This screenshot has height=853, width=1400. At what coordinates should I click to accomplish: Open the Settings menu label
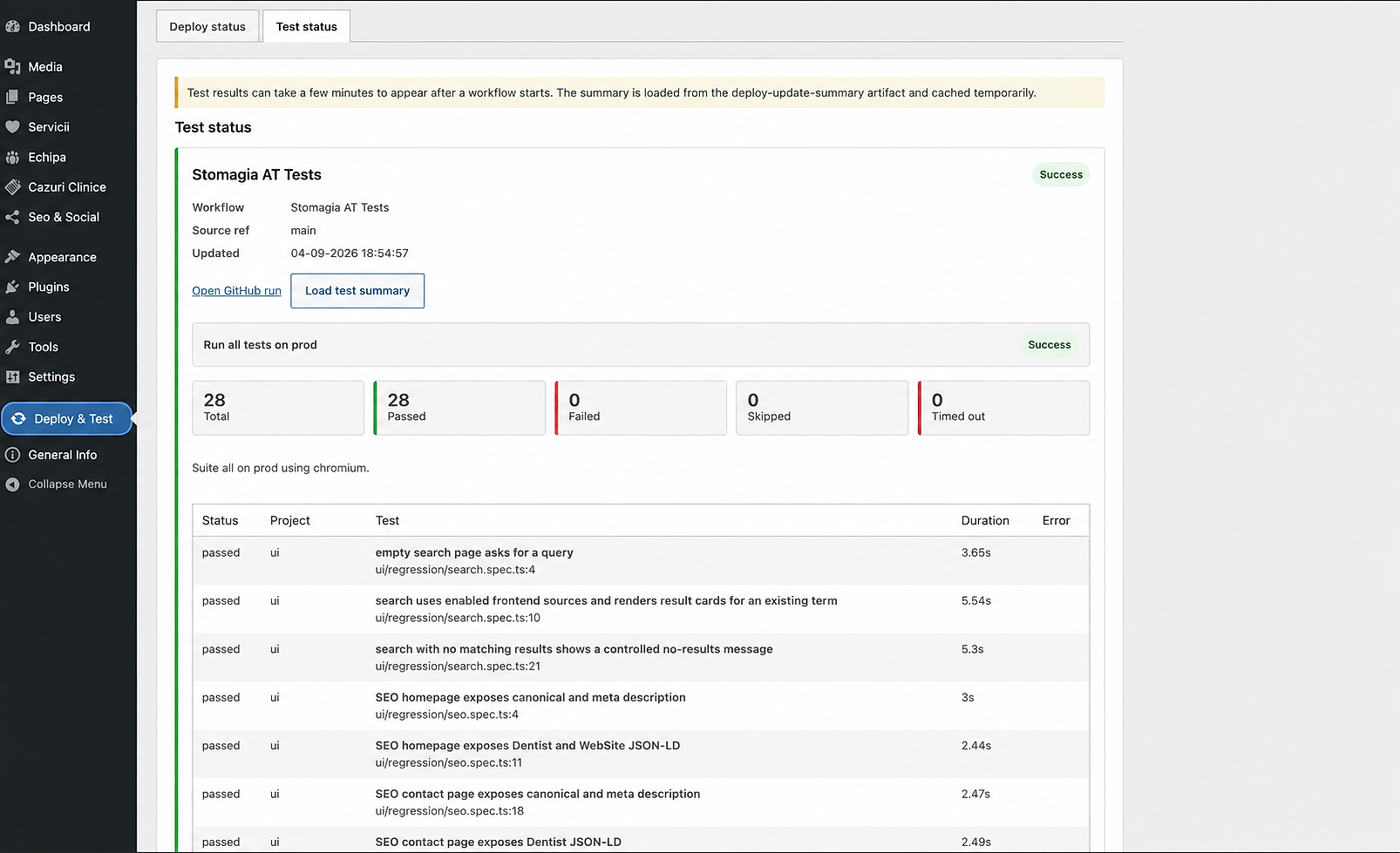(51, 377)
